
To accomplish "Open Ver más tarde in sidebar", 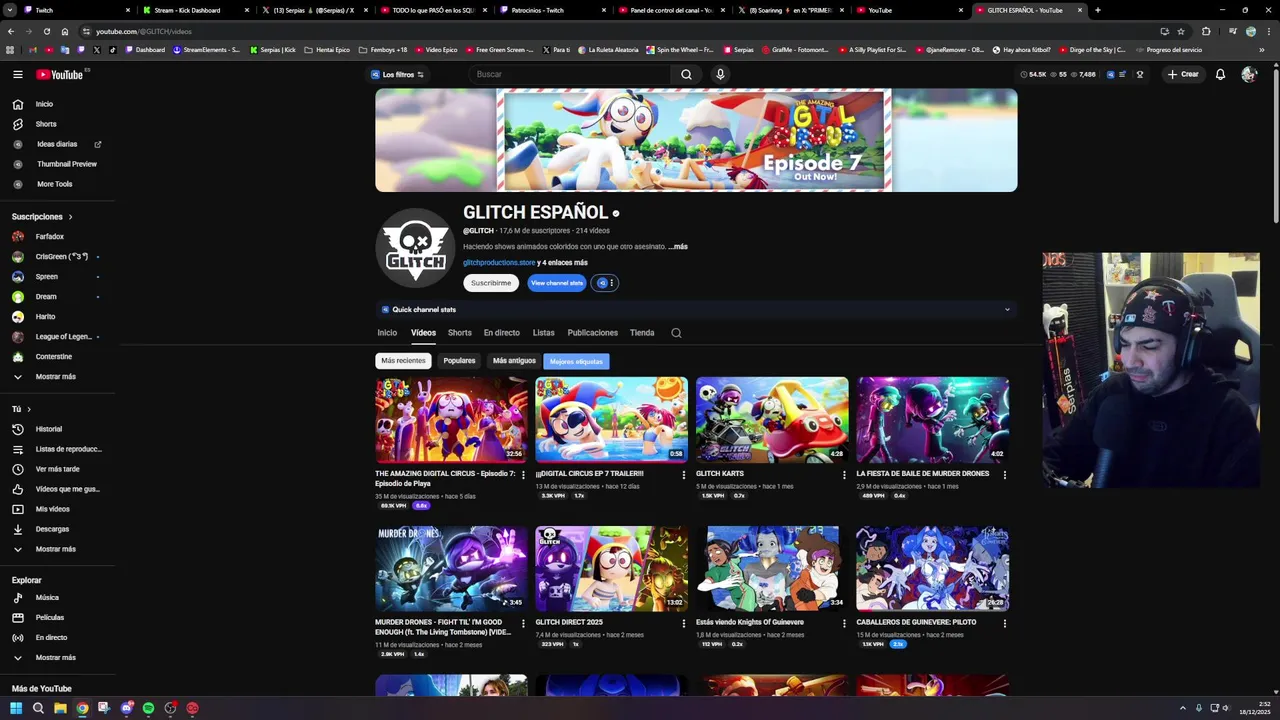I will (57, 469).
